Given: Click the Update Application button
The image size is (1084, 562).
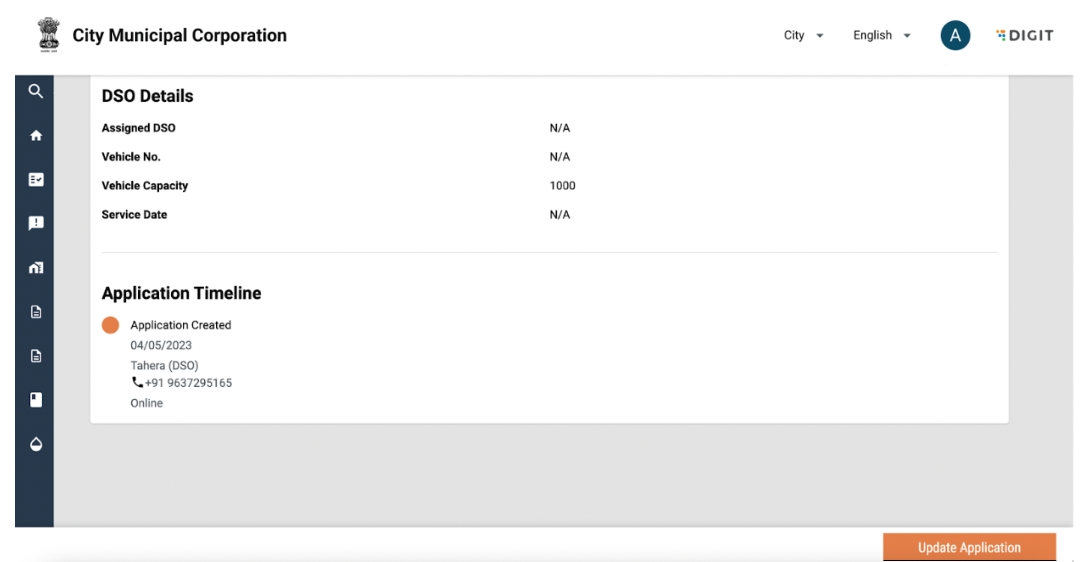Looking at the screenshot, I should point(968,547).
